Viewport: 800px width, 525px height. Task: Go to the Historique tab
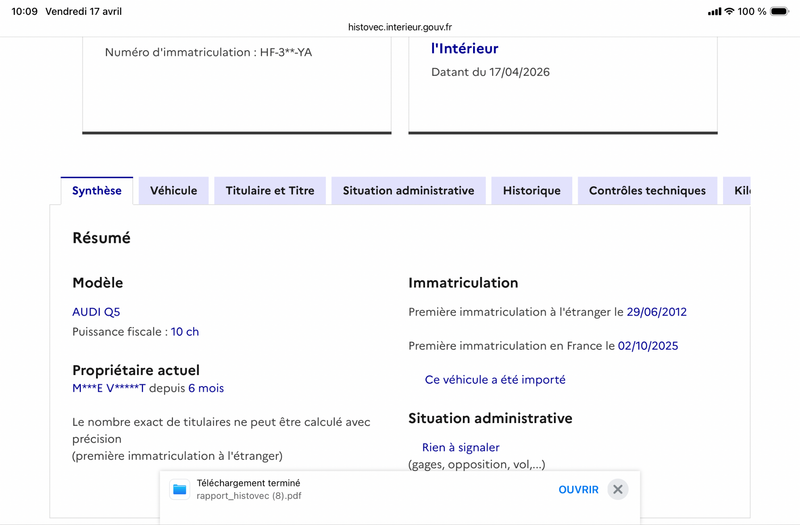coord(532,191)
